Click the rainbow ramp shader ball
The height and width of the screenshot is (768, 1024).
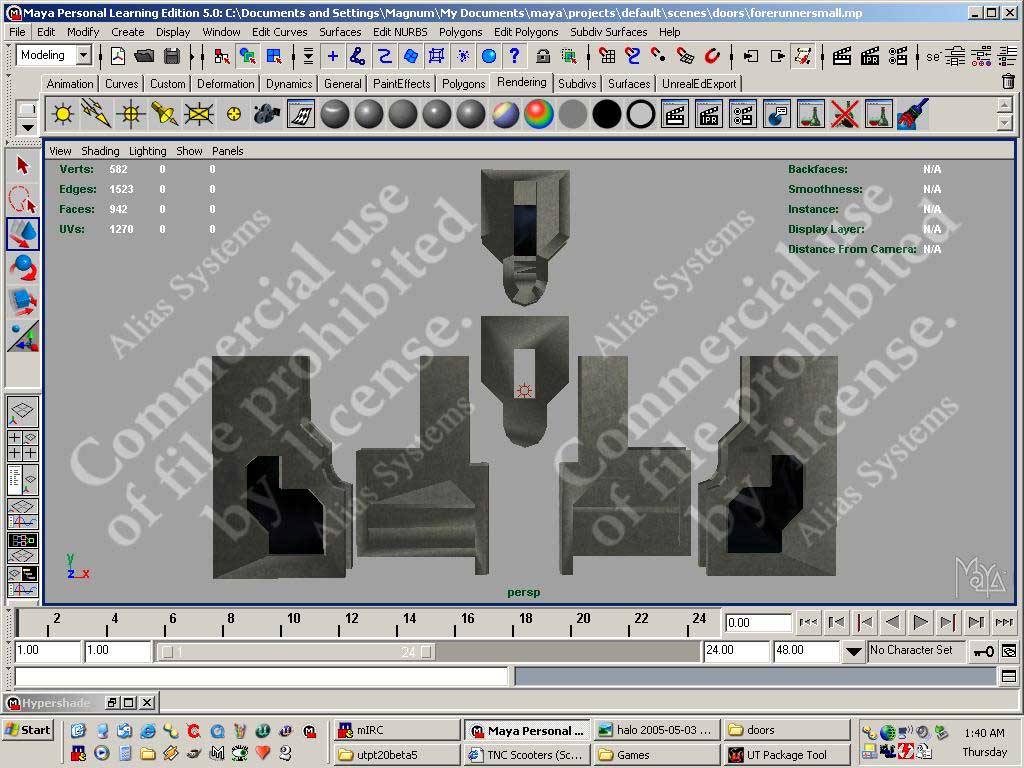pyautogui.click(x=539, y=114)
